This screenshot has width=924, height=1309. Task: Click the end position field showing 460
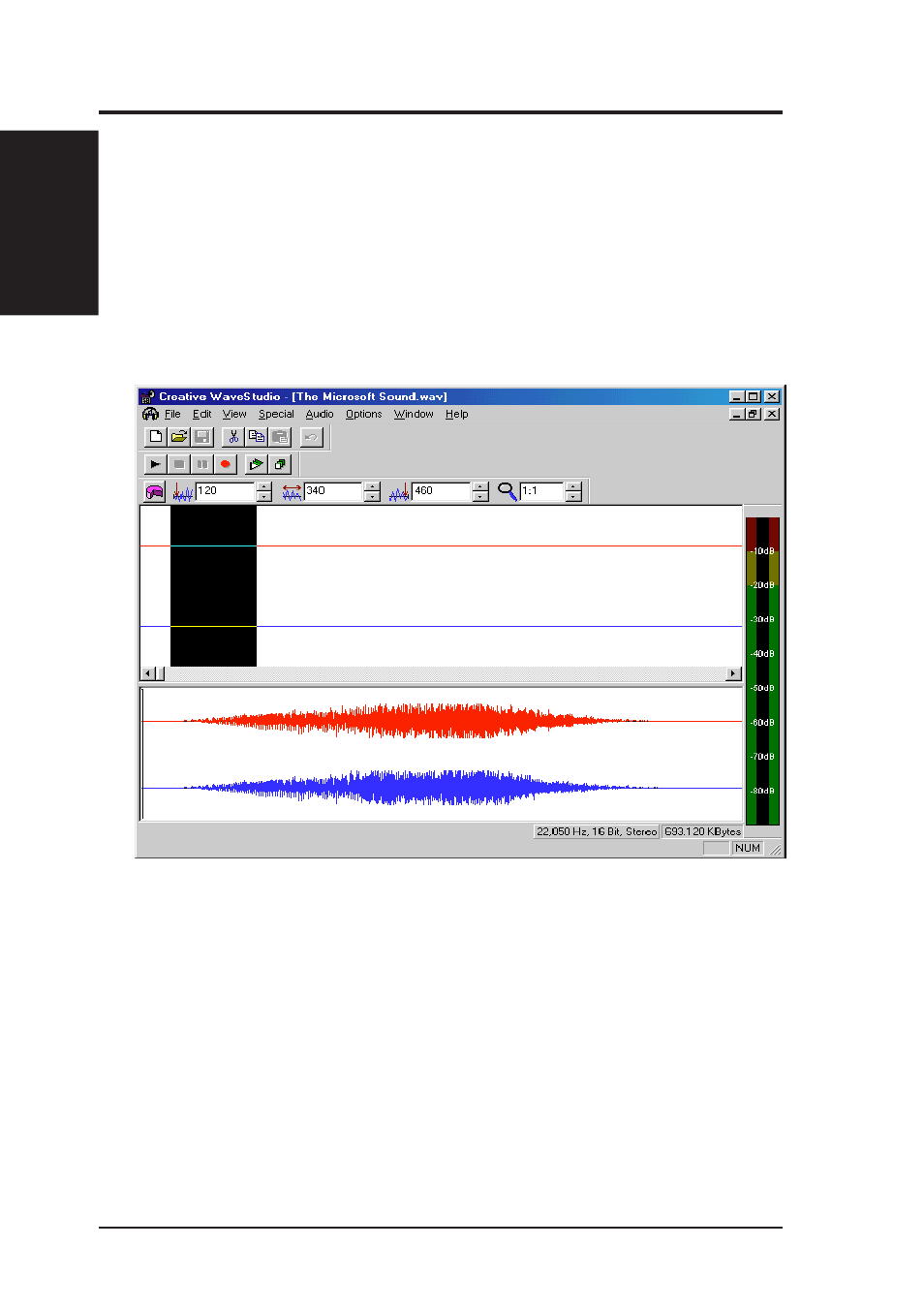click(443, 491)
